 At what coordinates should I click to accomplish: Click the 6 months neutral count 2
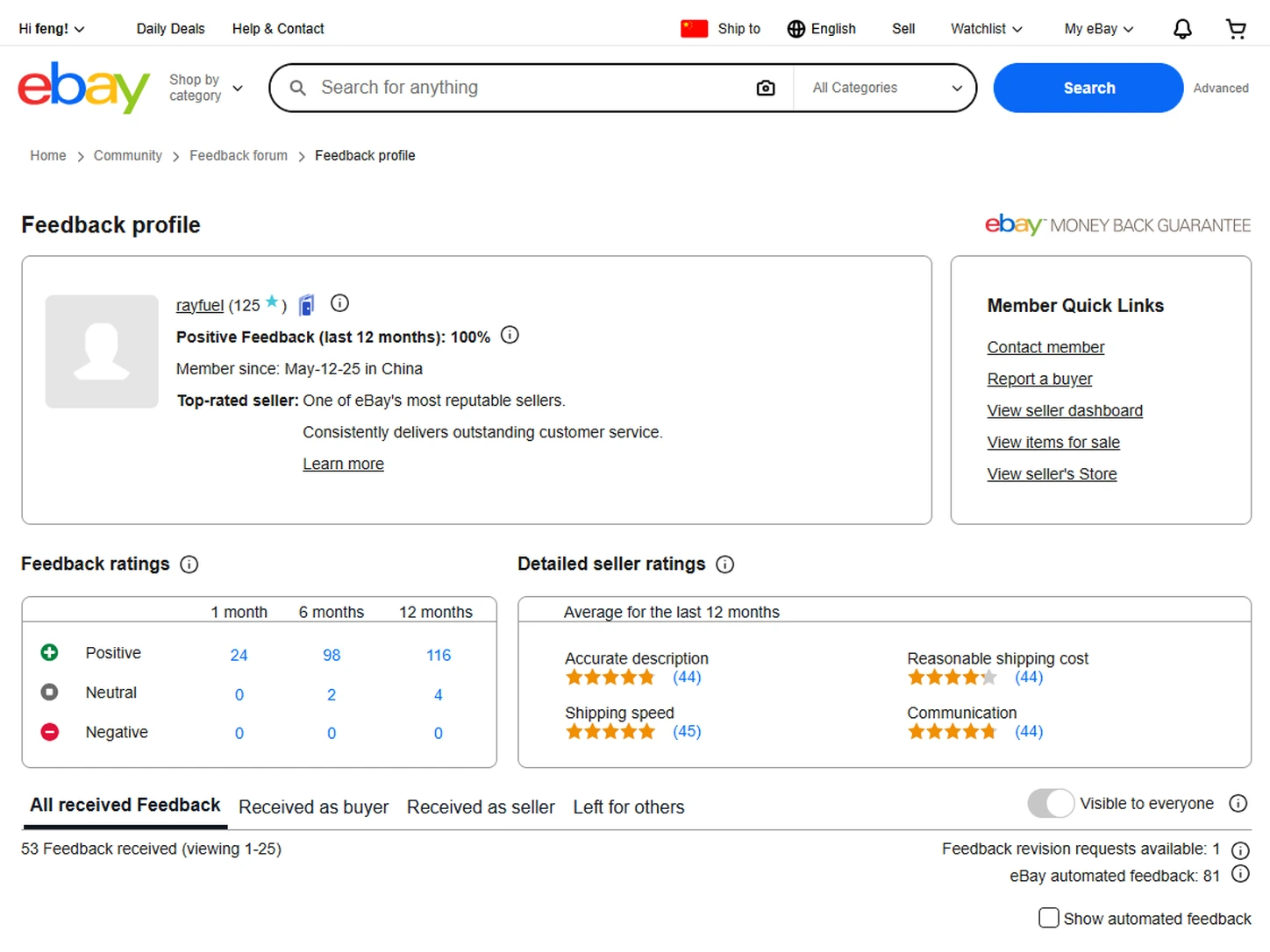[332, 694]
